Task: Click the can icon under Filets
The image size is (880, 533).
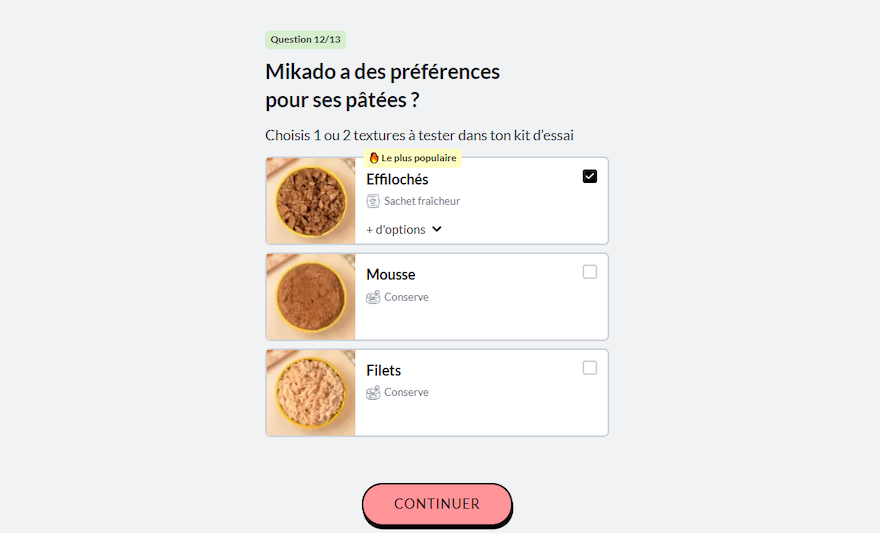Action: tap(373, 393)
